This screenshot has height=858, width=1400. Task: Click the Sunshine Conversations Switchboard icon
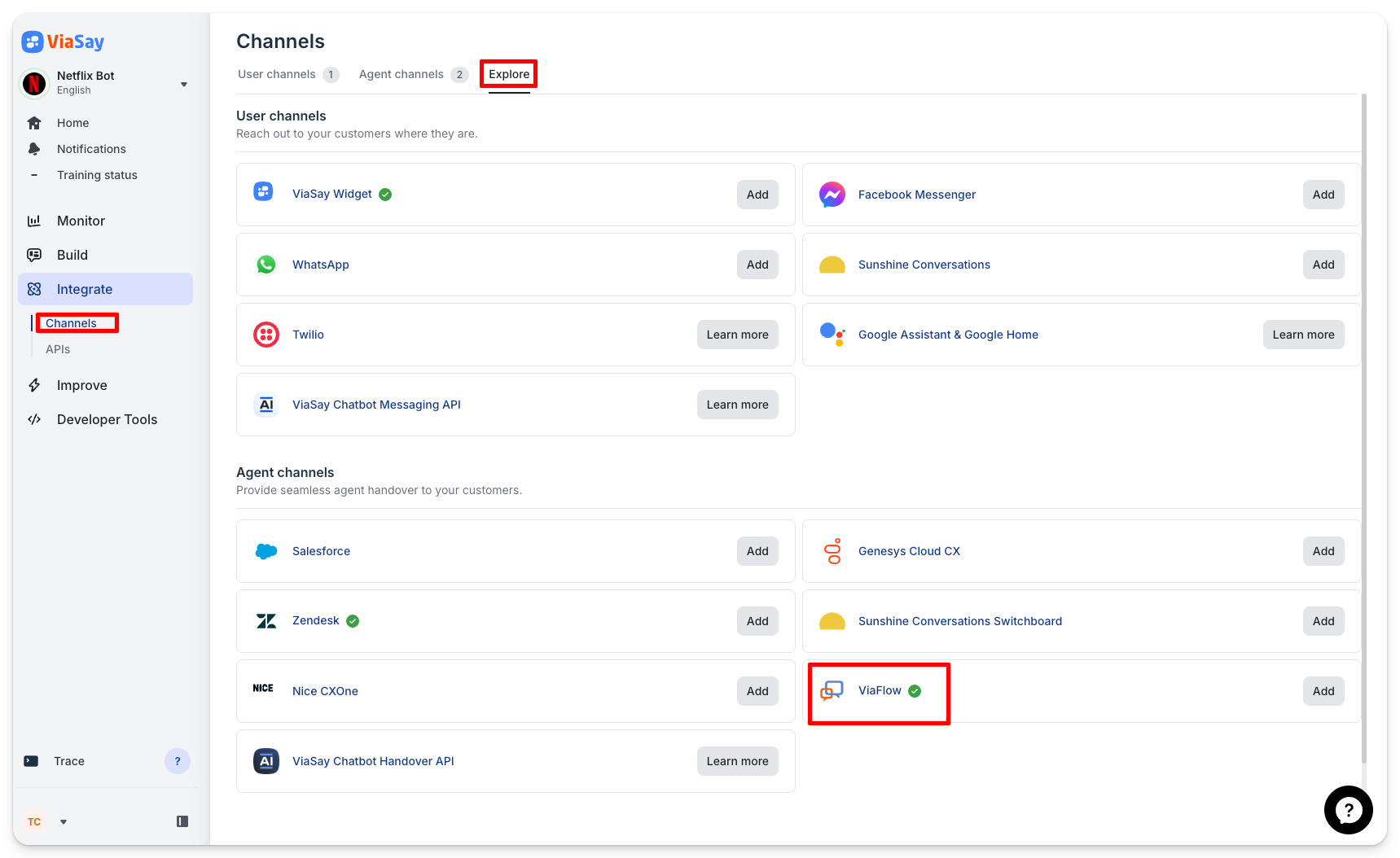pos(832,622)
